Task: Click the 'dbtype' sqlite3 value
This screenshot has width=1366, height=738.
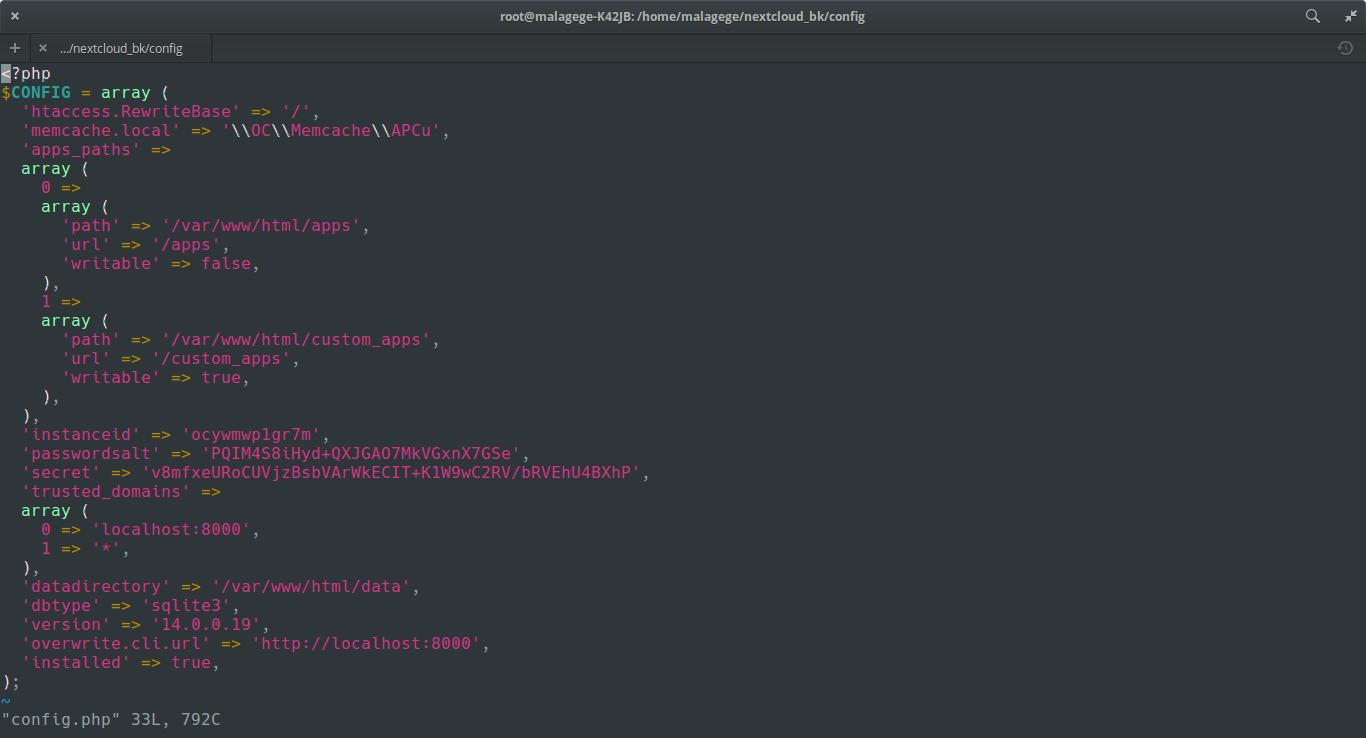Action: click(191, 606)
